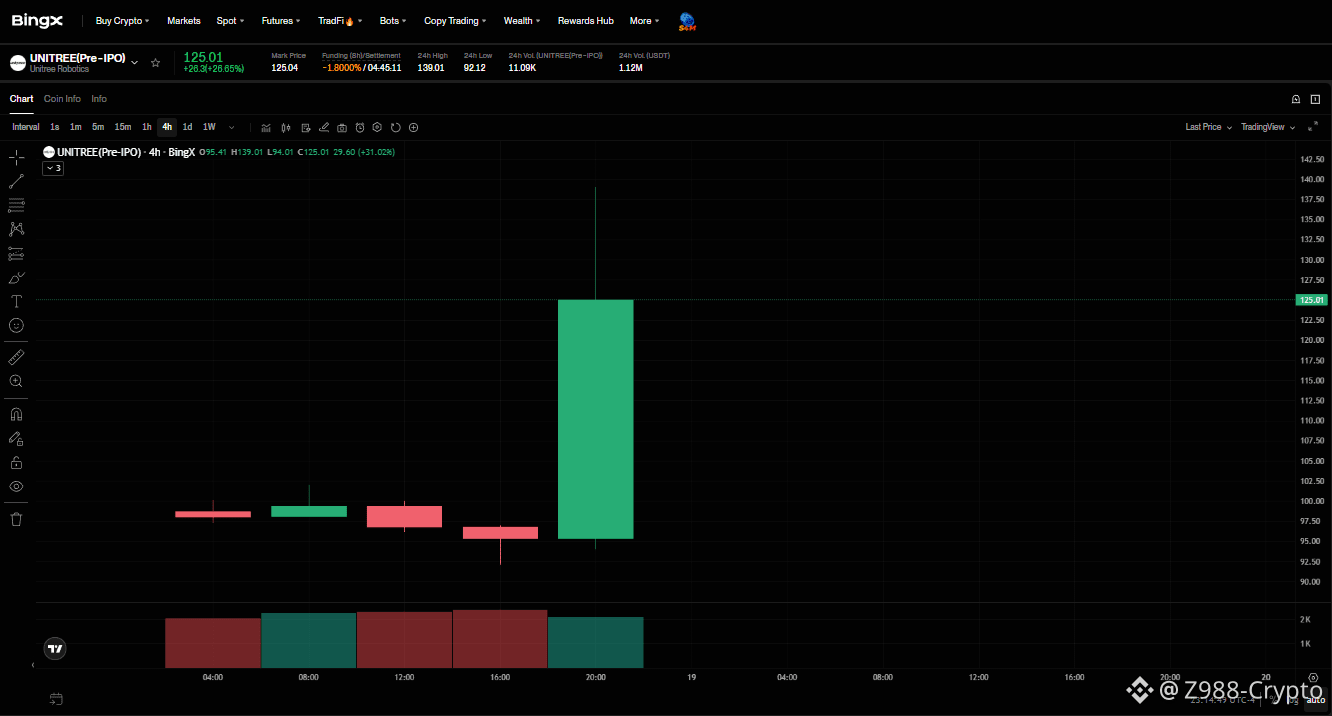Open the TradingView chart type dropdown

(1268, 127)
